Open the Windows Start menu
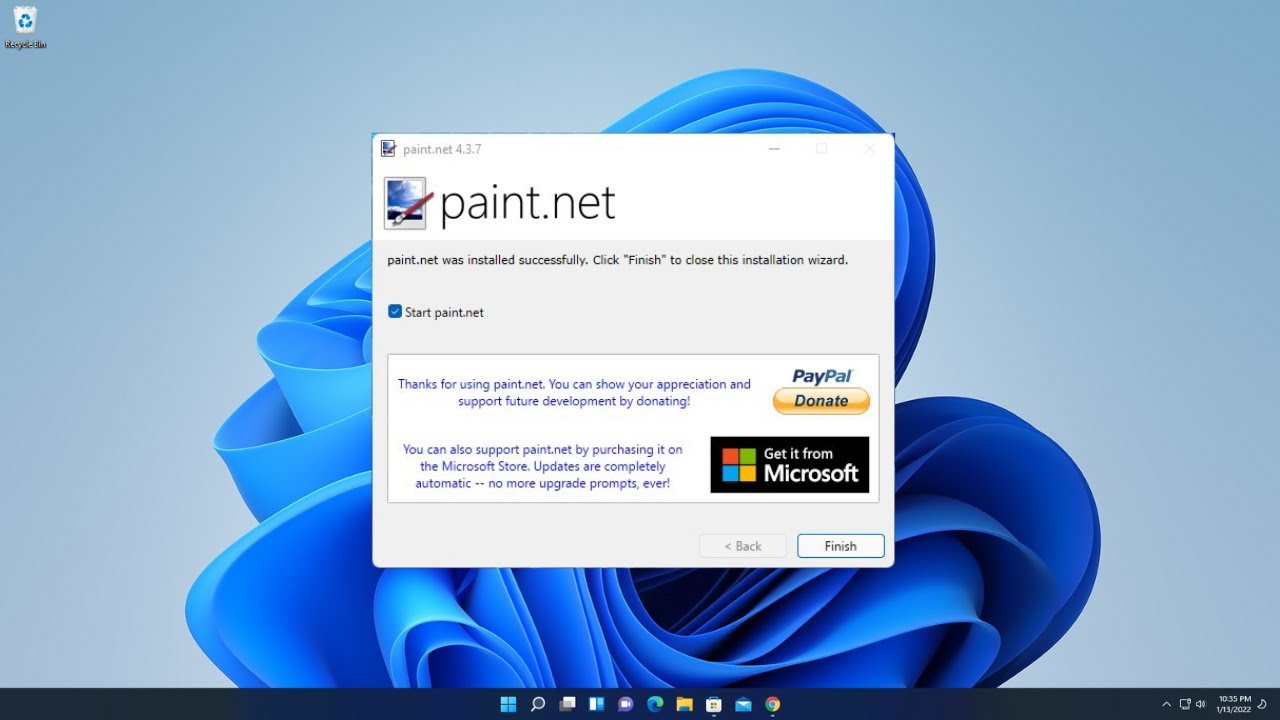Image resolution: width=1280 pixels, height=720 pixels. (508, 704)
